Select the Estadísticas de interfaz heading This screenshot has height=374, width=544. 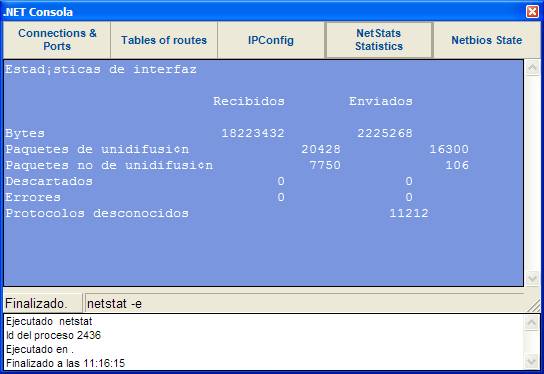[101, 69]
